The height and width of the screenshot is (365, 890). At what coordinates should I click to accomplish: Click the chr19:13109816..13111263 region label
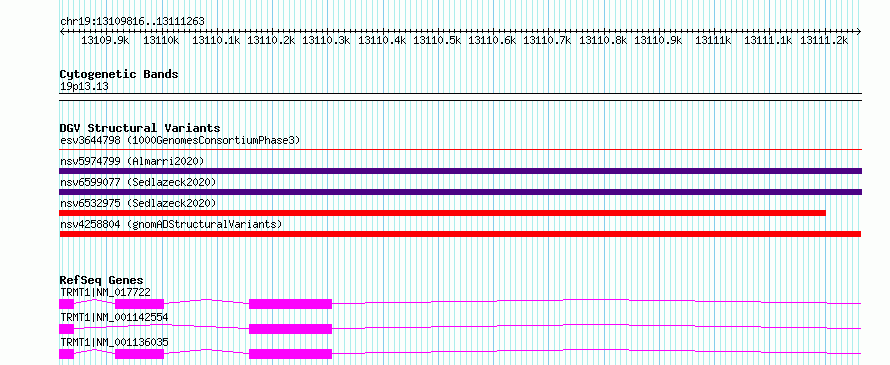(x=132, y=22)
